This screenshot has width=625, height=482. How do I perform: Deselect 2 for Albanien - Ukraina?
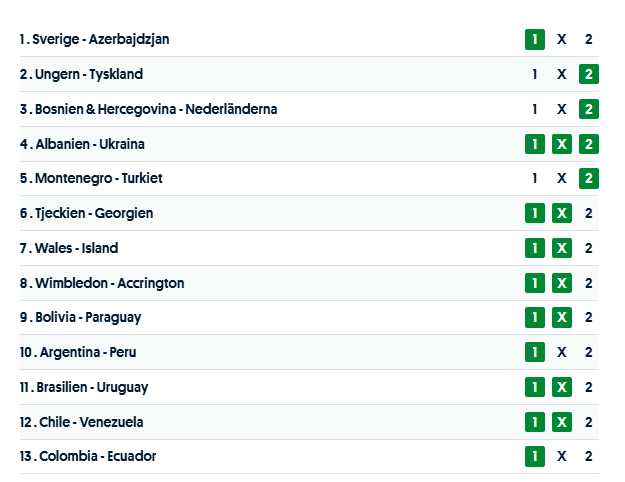click(589, 144)
